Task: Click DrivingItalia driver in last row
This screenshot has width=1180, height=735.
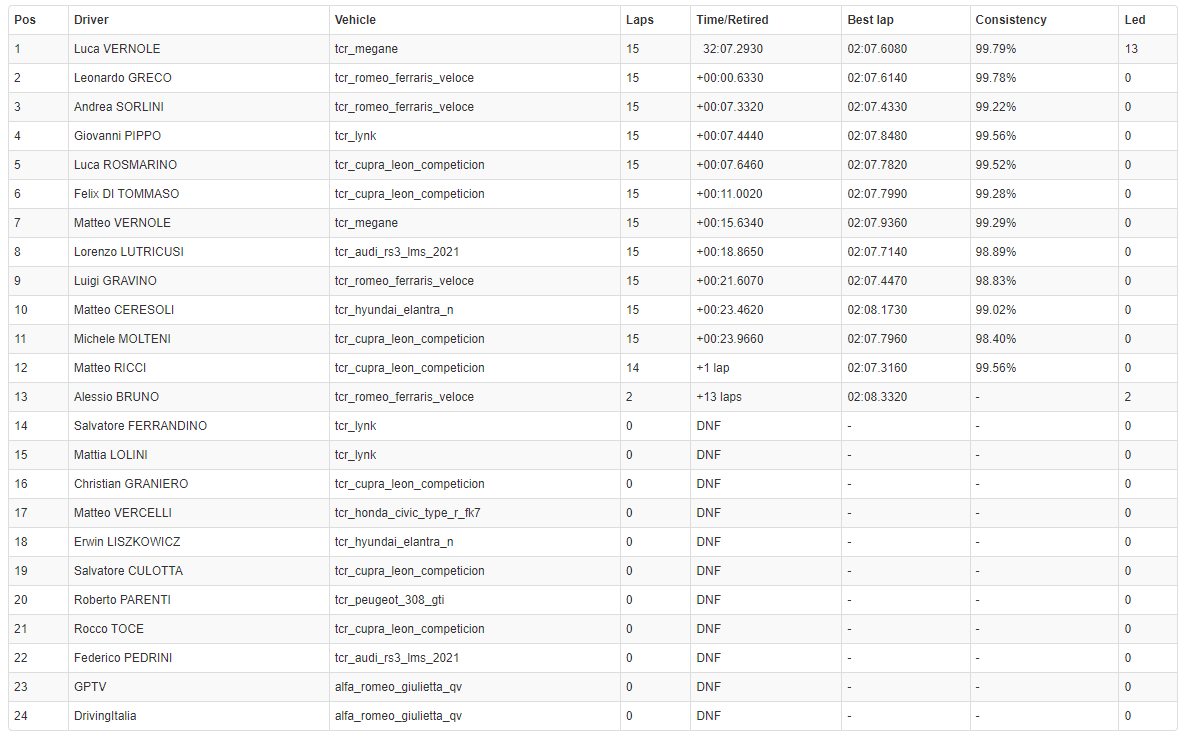Action: coord(105,716)
